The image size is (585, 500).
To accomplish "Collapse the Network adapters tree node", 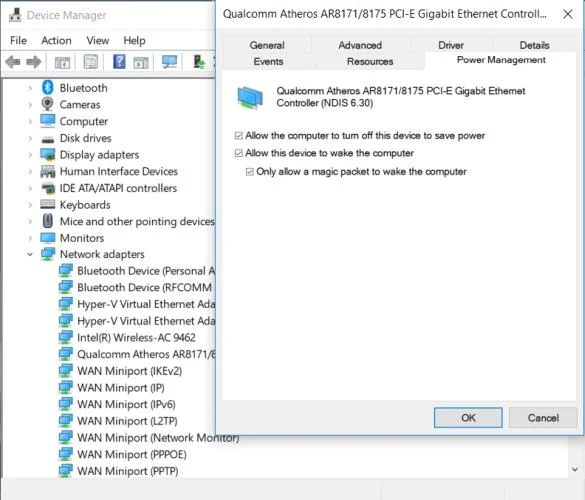I will point(30,254).
